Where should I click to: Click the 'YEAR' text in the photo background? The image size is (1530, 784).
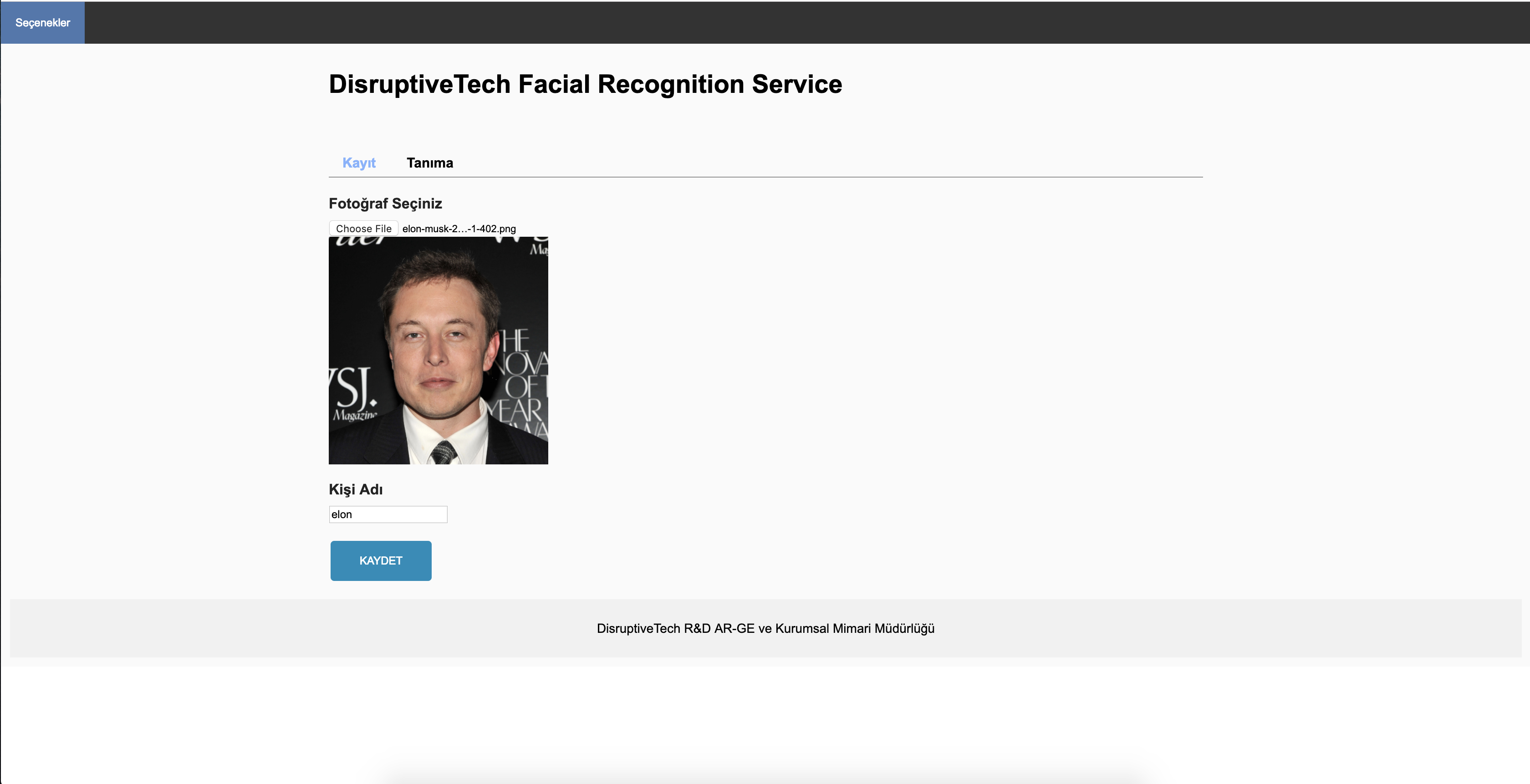(x=515, y=410)
